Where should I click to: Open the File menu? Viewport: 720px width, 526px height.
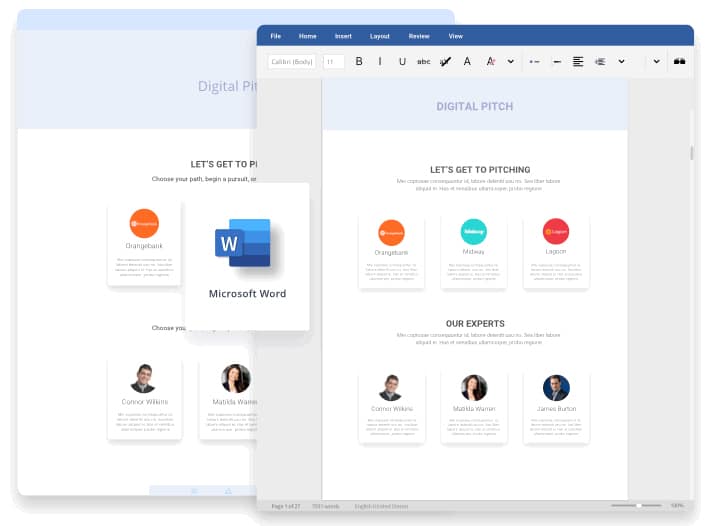point(276,36)
